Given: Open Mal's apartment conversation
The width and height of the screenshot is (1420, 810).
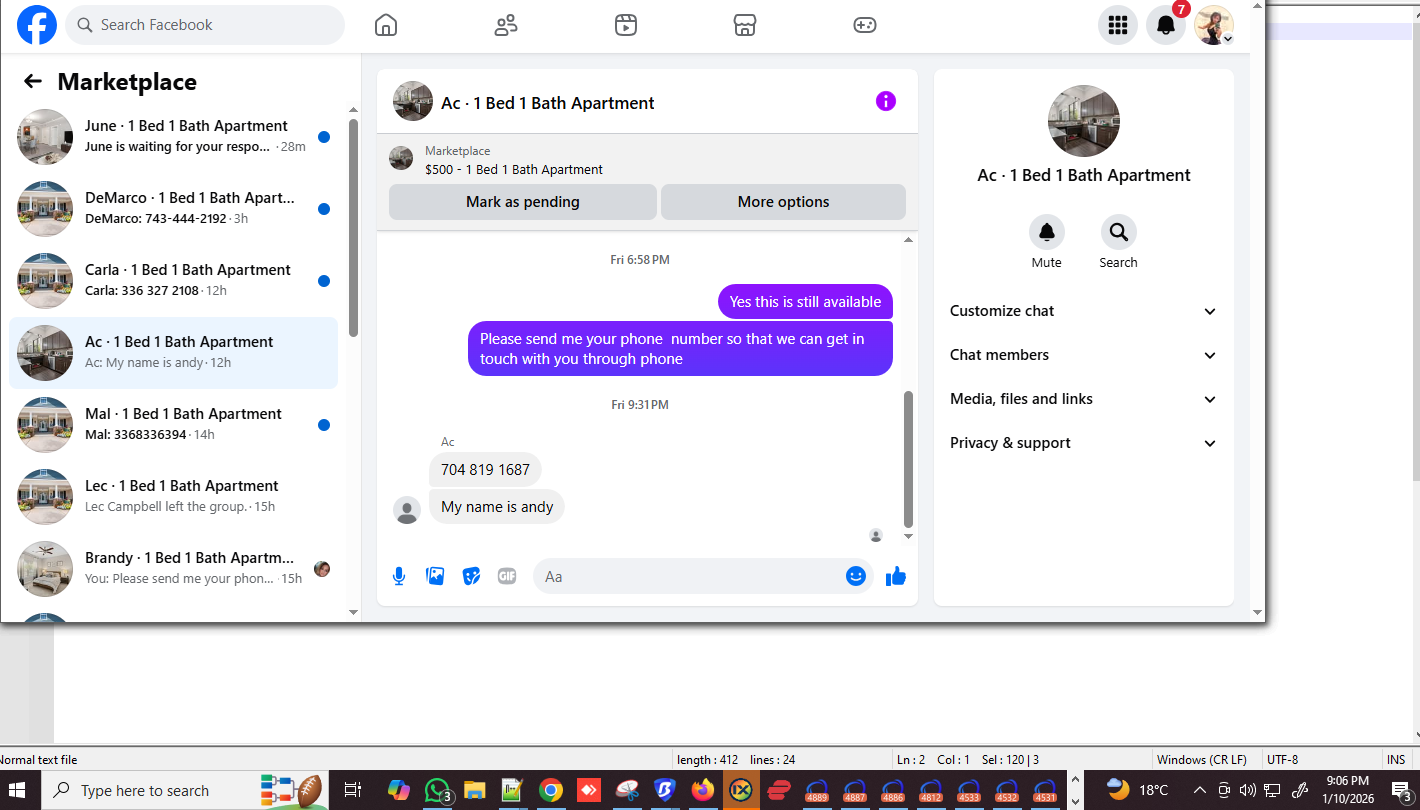Looking at the screenshot, I should pos(174,425).
